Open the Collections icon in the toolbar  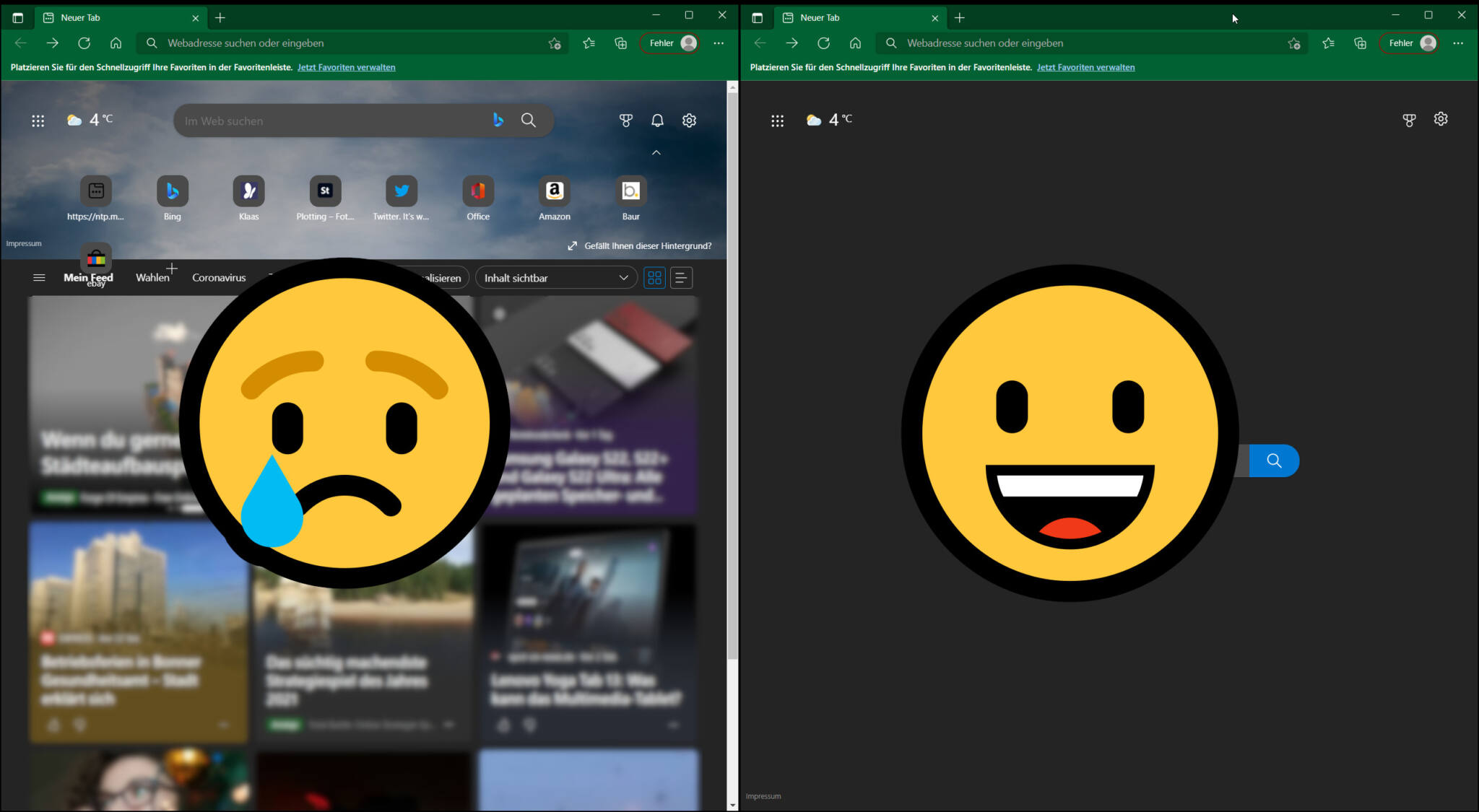point(620,43)
